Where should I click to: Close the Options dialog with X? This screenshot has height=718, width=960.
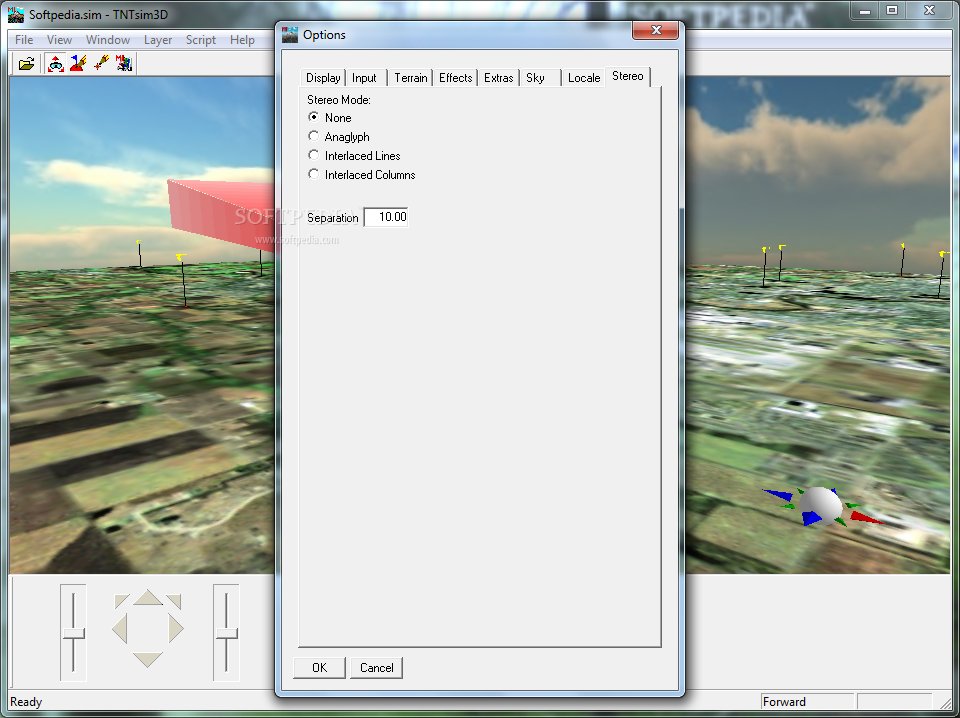pos(656,29)
